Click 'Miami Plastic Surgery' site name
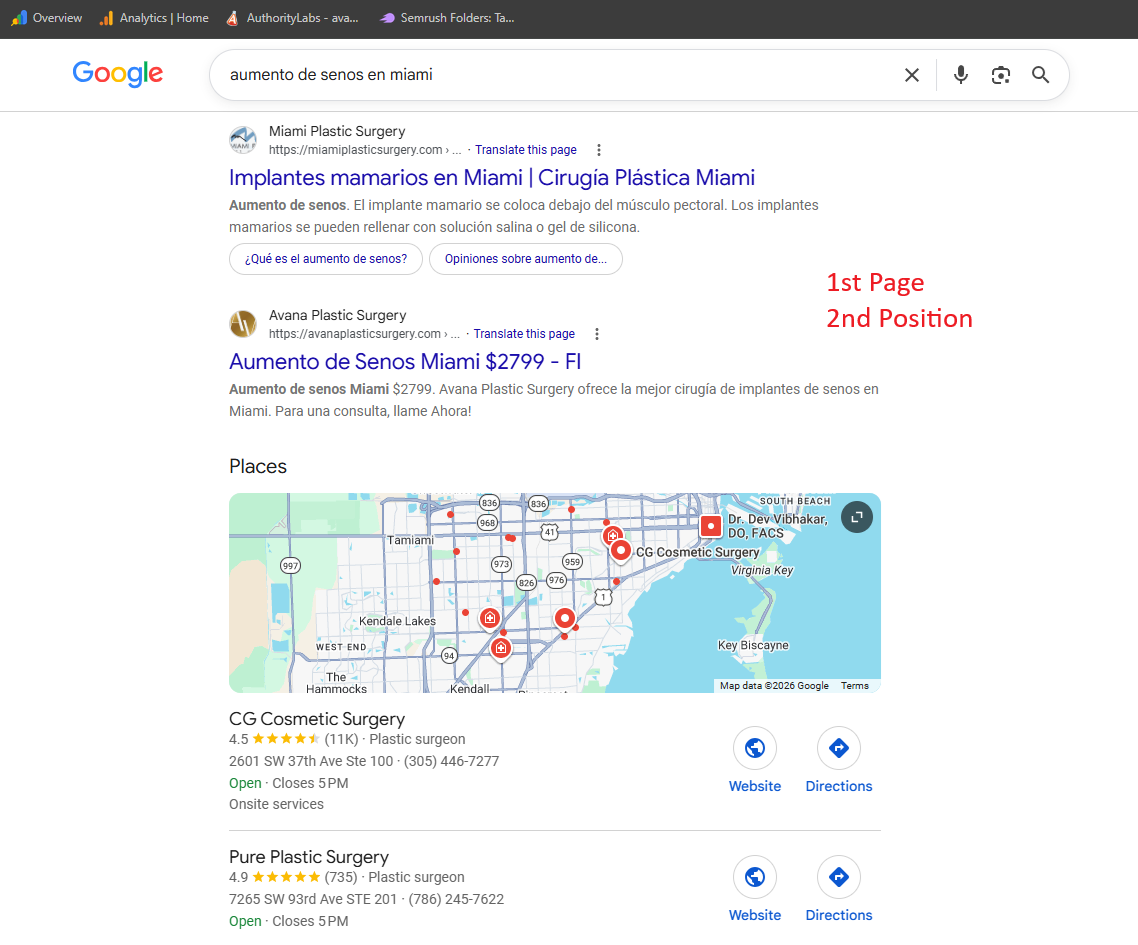Viewport: 1138px width, 945px height. point(337,131)
